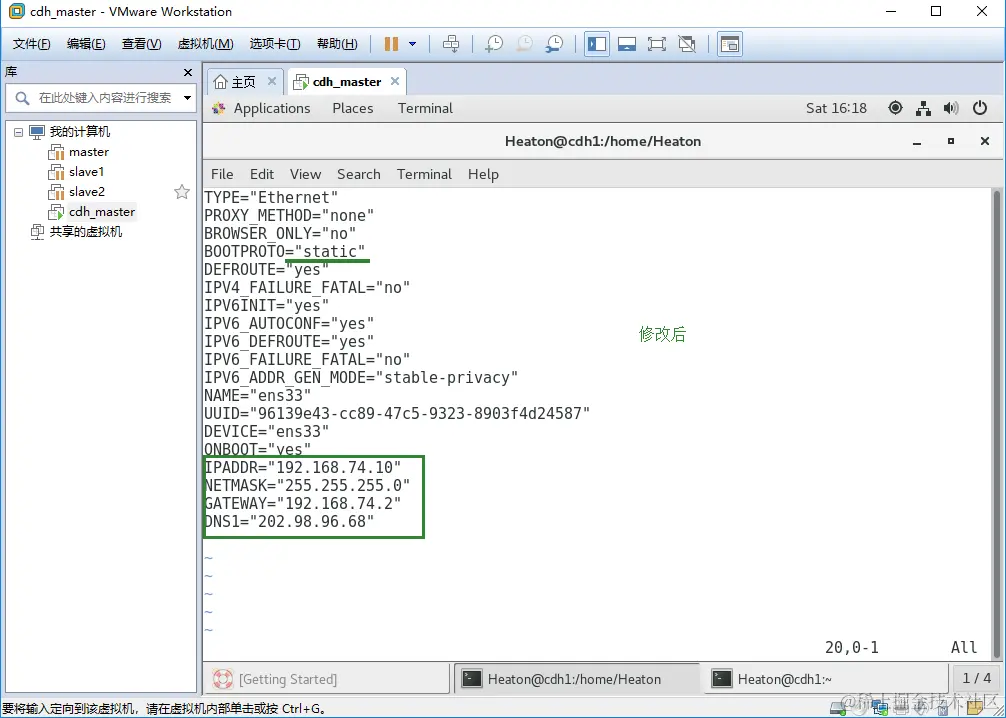This screenshot has height=718, width=1006.
Task: Click the hard disk device status icon
Action: click(837, 709)
